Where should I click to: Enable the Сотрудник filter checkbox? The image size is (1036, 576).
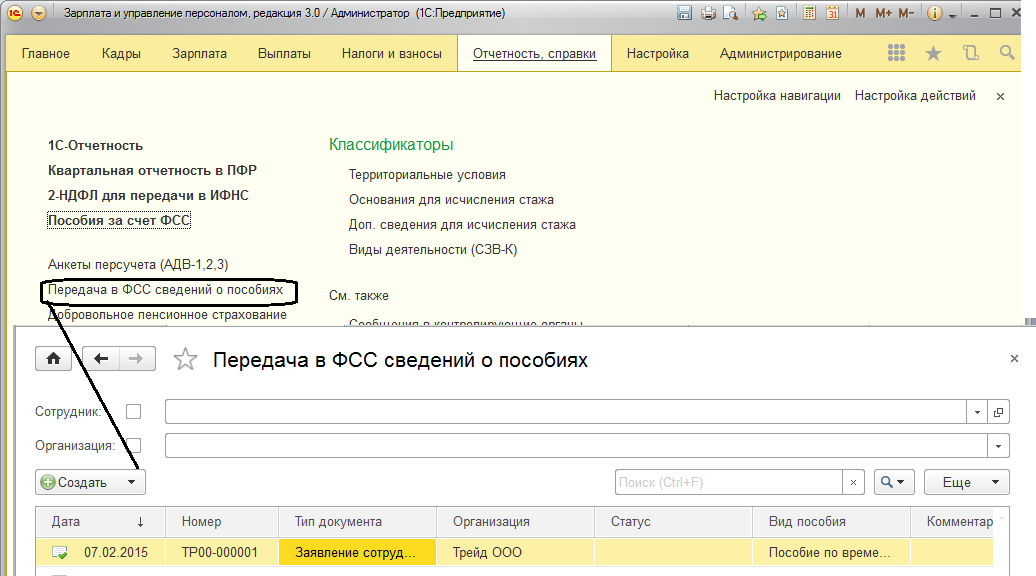click(133, 412)
